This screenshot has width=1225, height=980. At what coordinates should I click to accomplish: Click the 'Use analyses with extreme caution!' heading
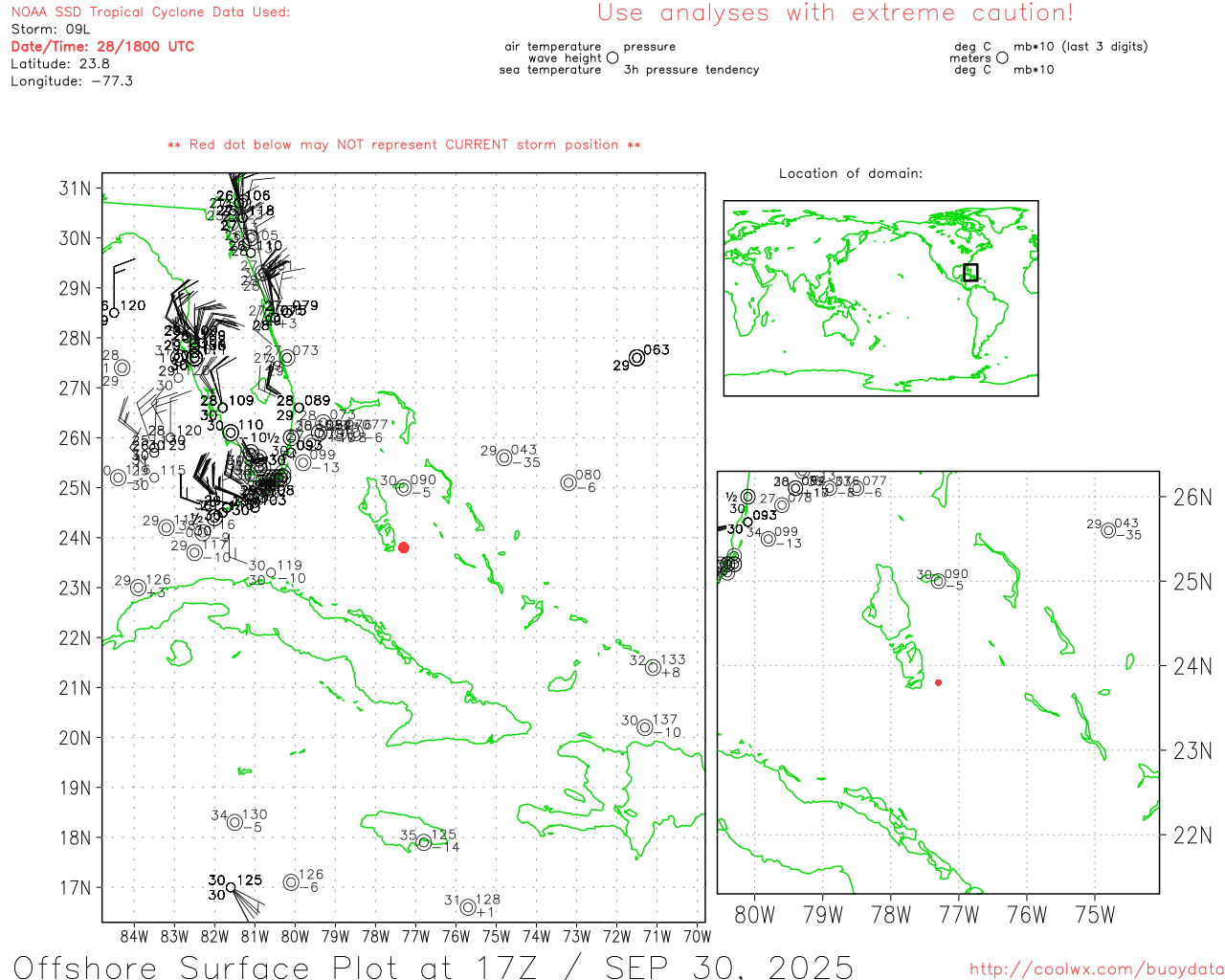point(835,13)
